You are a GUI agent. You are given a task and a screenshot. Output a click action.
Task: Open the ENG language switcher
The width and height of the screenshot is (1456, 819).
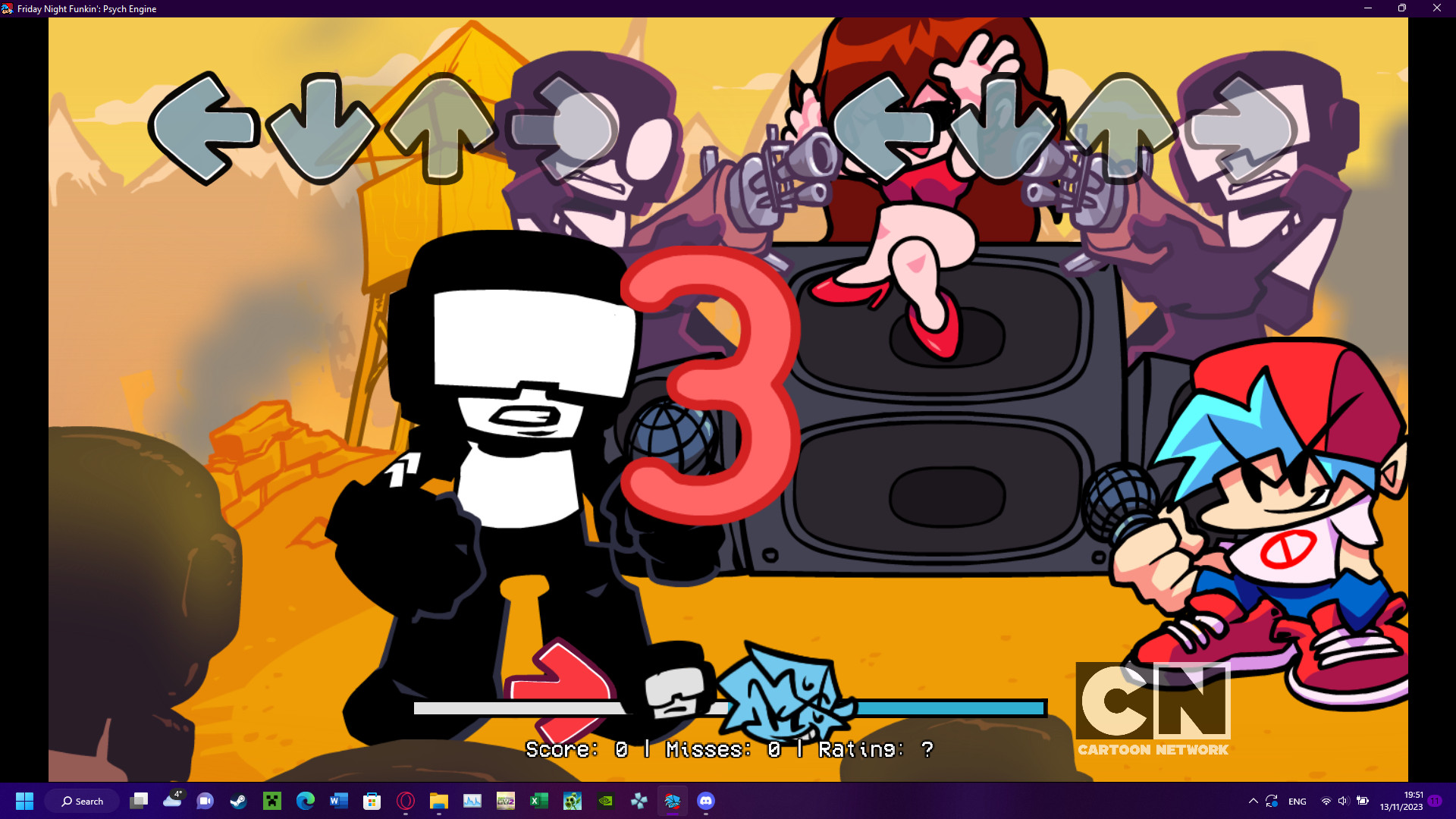point(1298,801)
